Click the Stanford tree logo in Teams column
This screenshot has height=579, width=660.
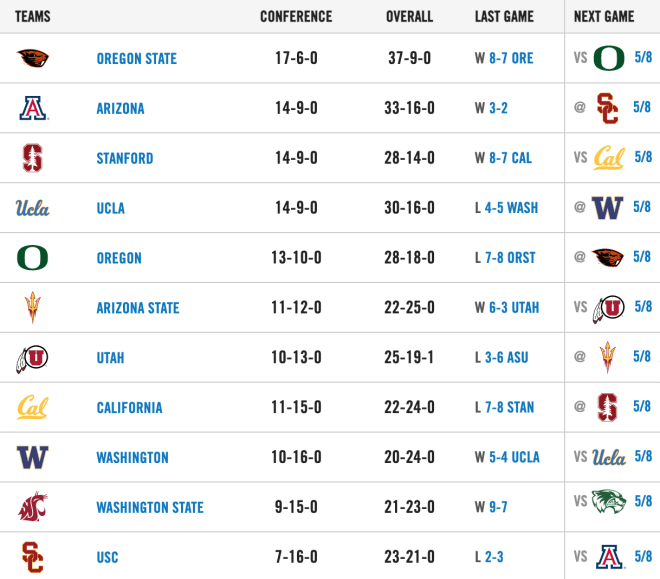pos(32,158)
